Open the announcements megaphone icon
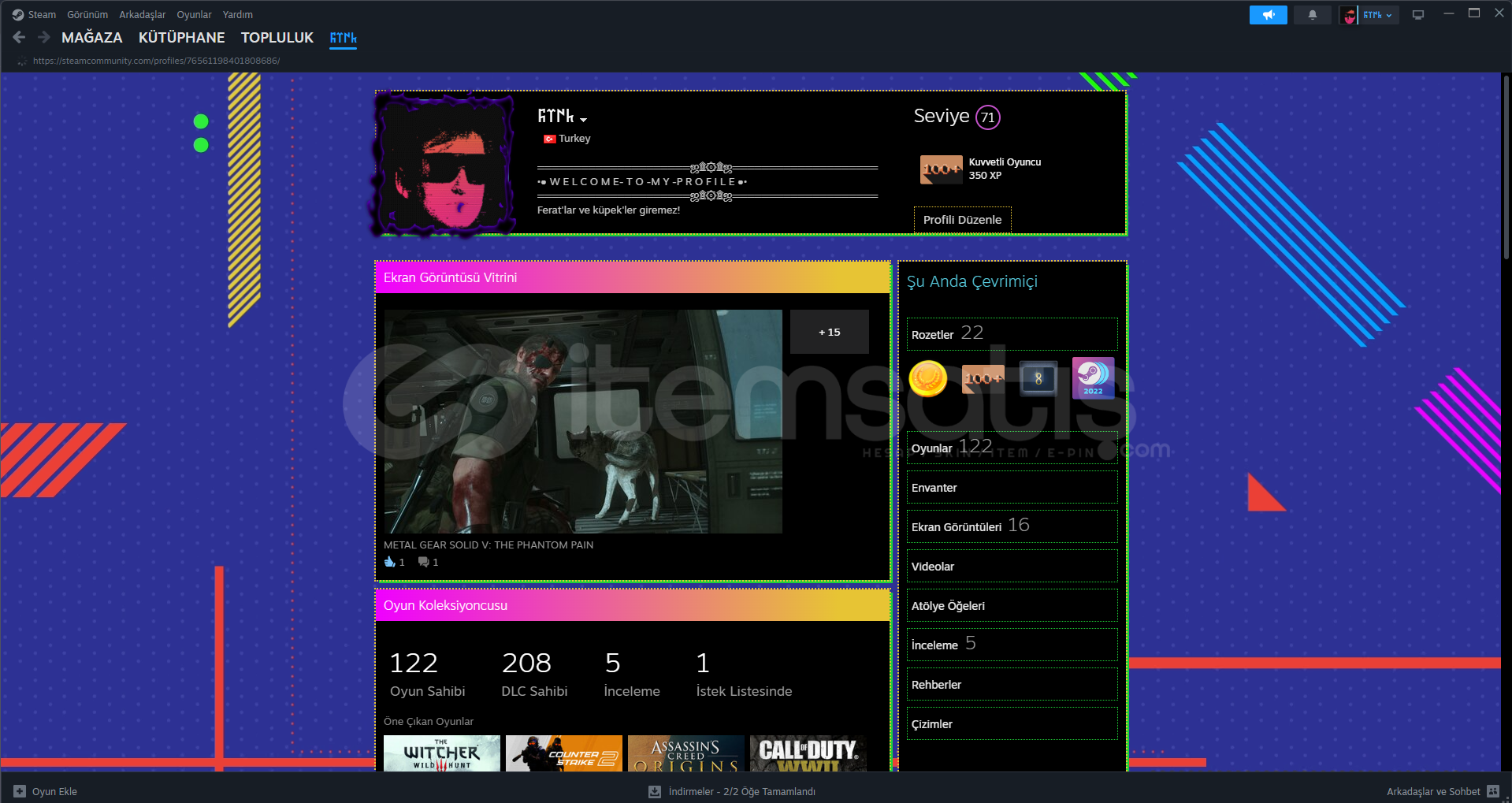Image resolution: width=1512 pixels, height=803 pixels. pyautogui.click(x=1268, y=15)
